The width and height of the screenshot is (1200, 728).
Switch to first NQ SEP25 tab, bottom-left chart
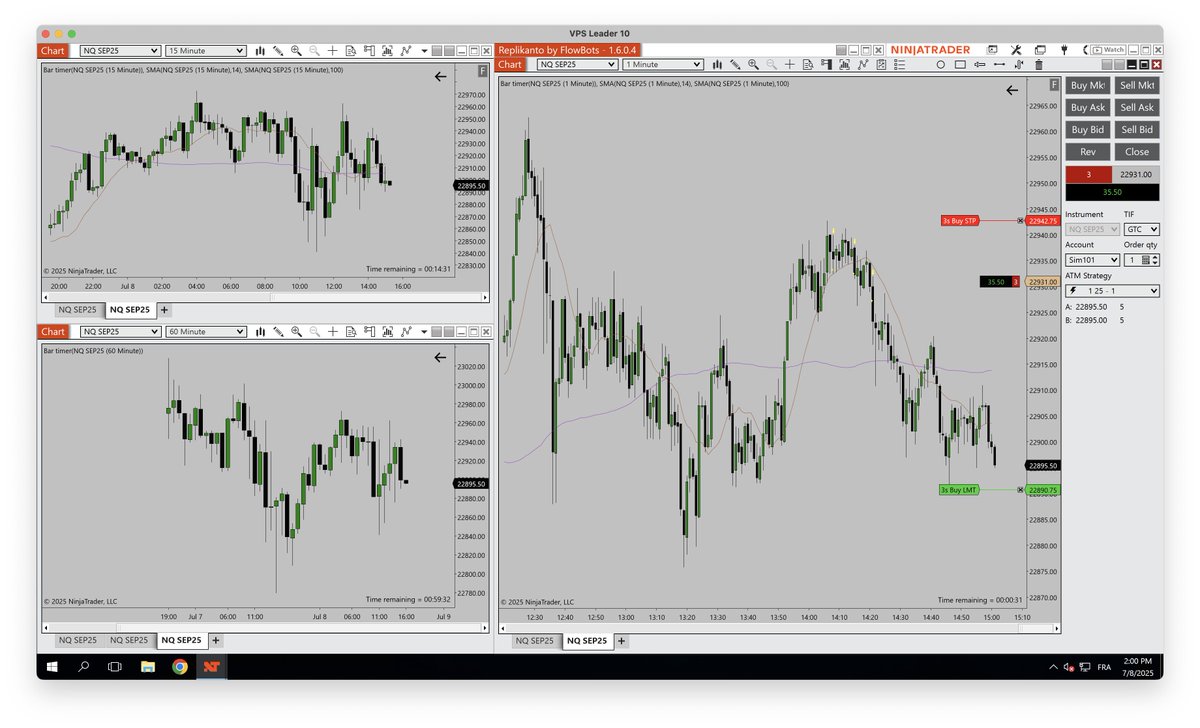click(x=77, y=640)
